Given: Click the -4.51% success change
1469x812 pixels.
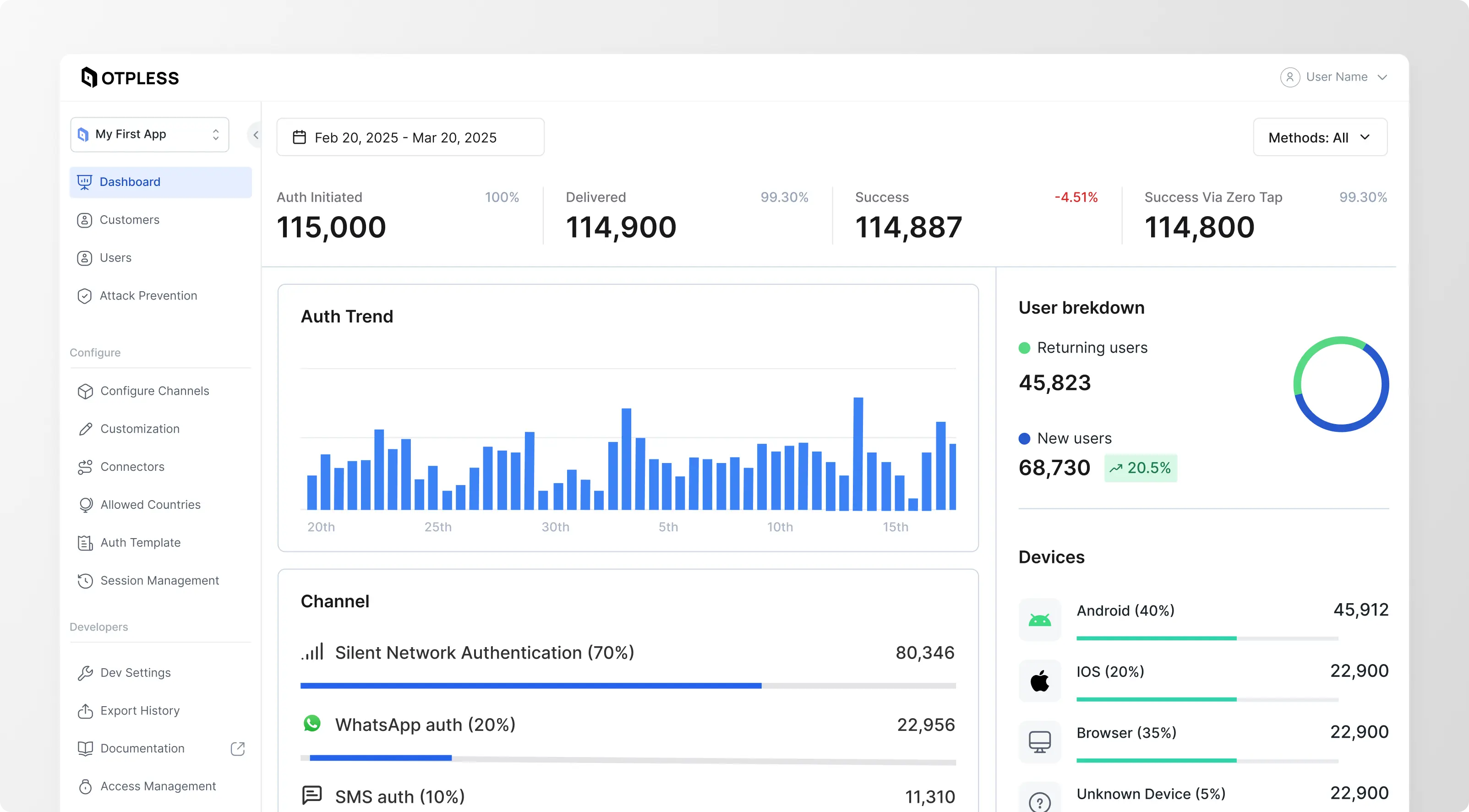Looking at the screenshot, I should pos(1076,197).
